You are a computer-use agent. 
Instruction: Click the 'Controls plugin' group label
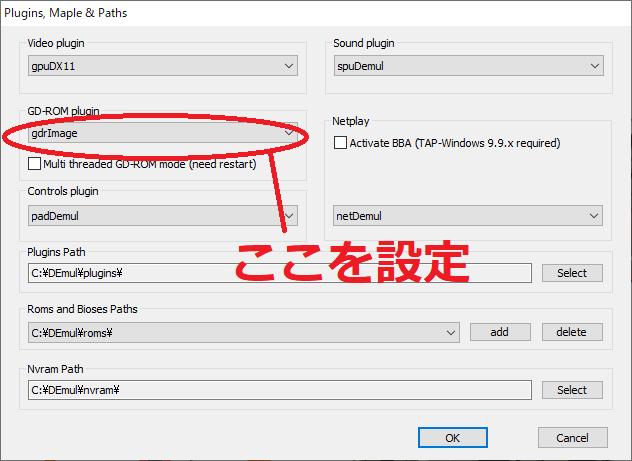(x=63, y=191)
